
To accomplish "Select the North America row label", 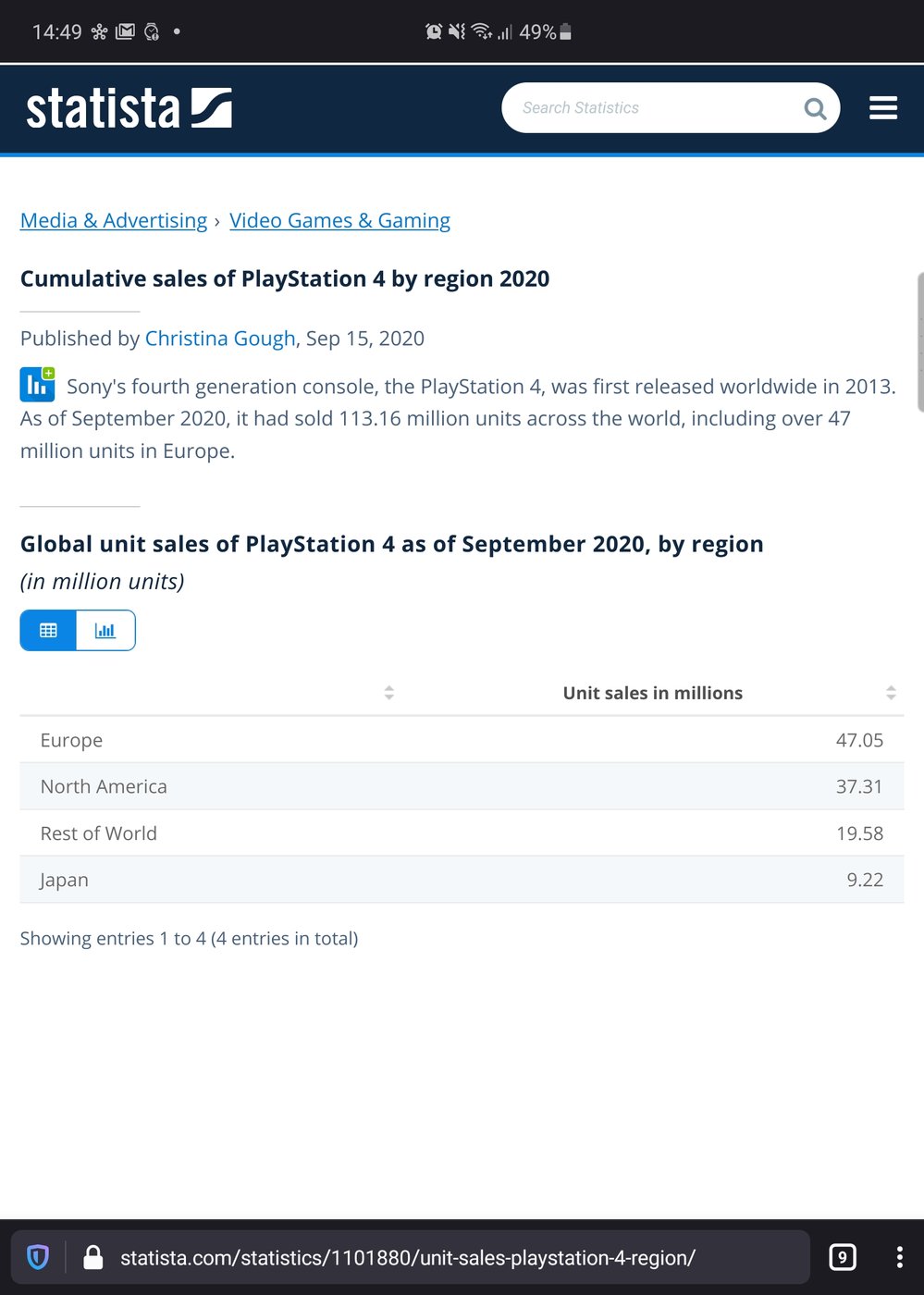I will pos(104,786).
